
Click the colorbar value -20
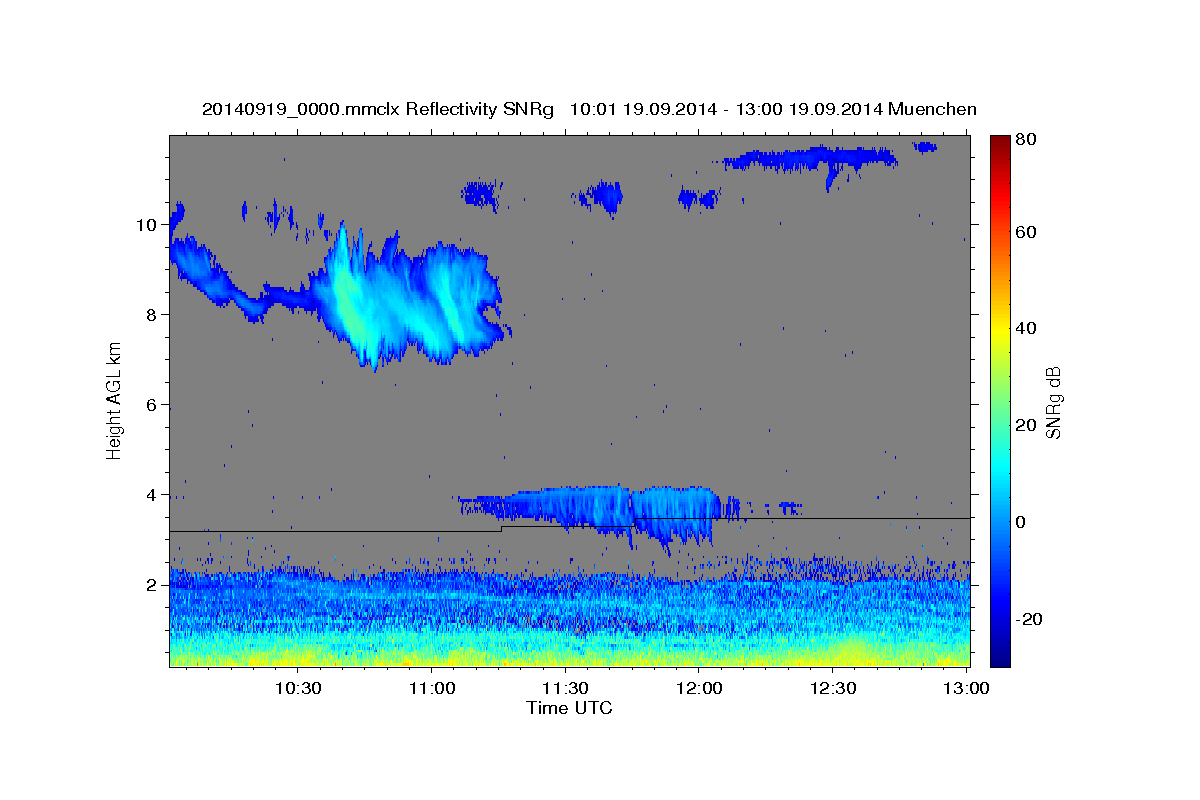click(1031, 620)
